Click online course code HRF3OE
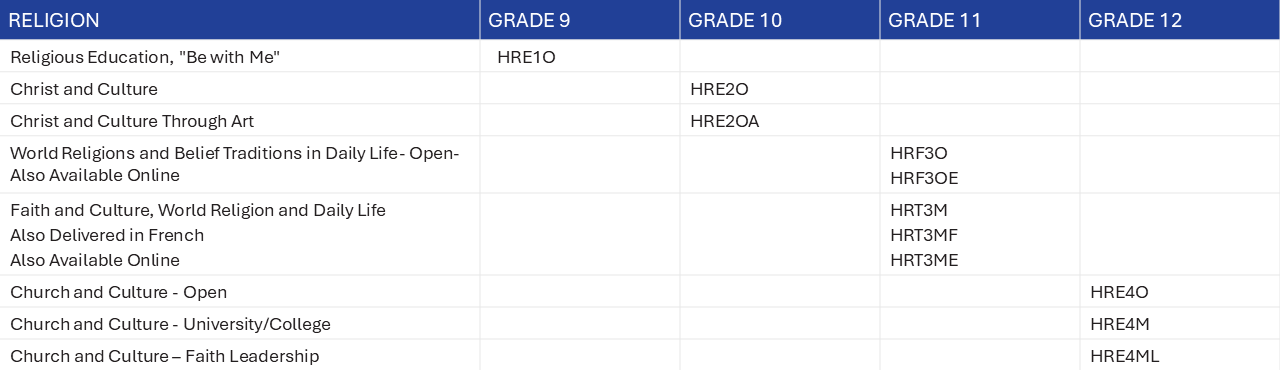The width and height of the screenshot is (1280, 370). coord(924,178)
